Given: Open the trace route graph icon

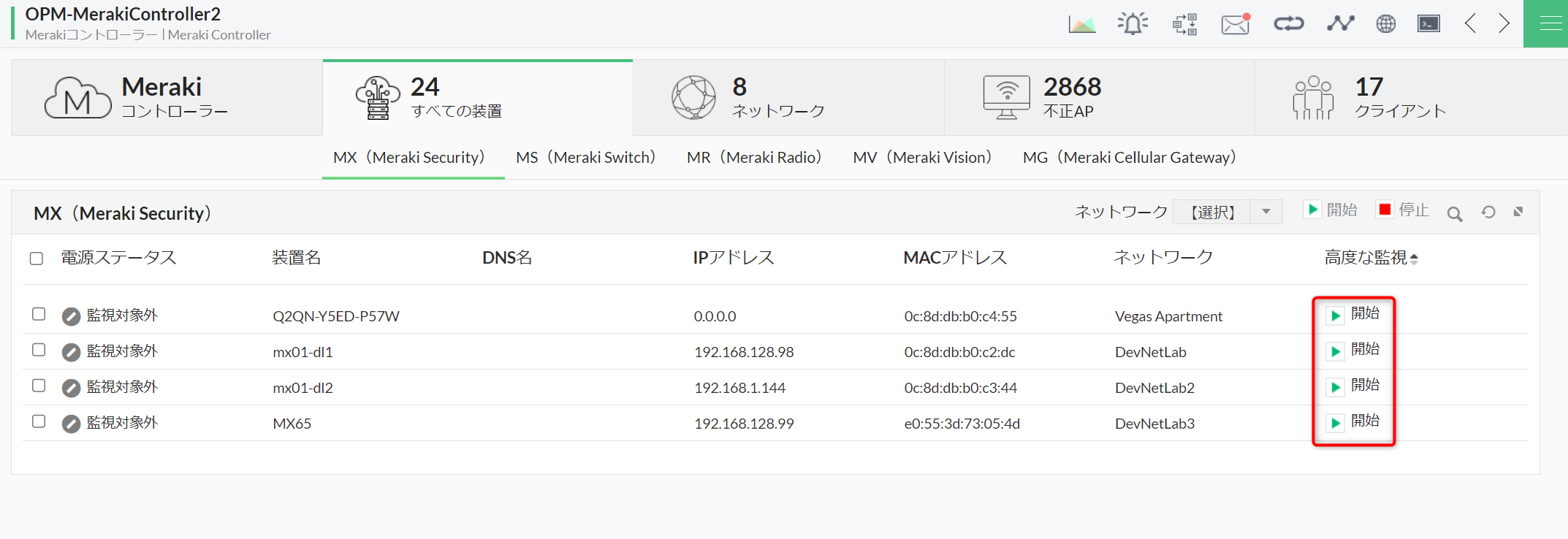Looking at the screenshot, I should pyautogui.click(x=1340, y=23).
